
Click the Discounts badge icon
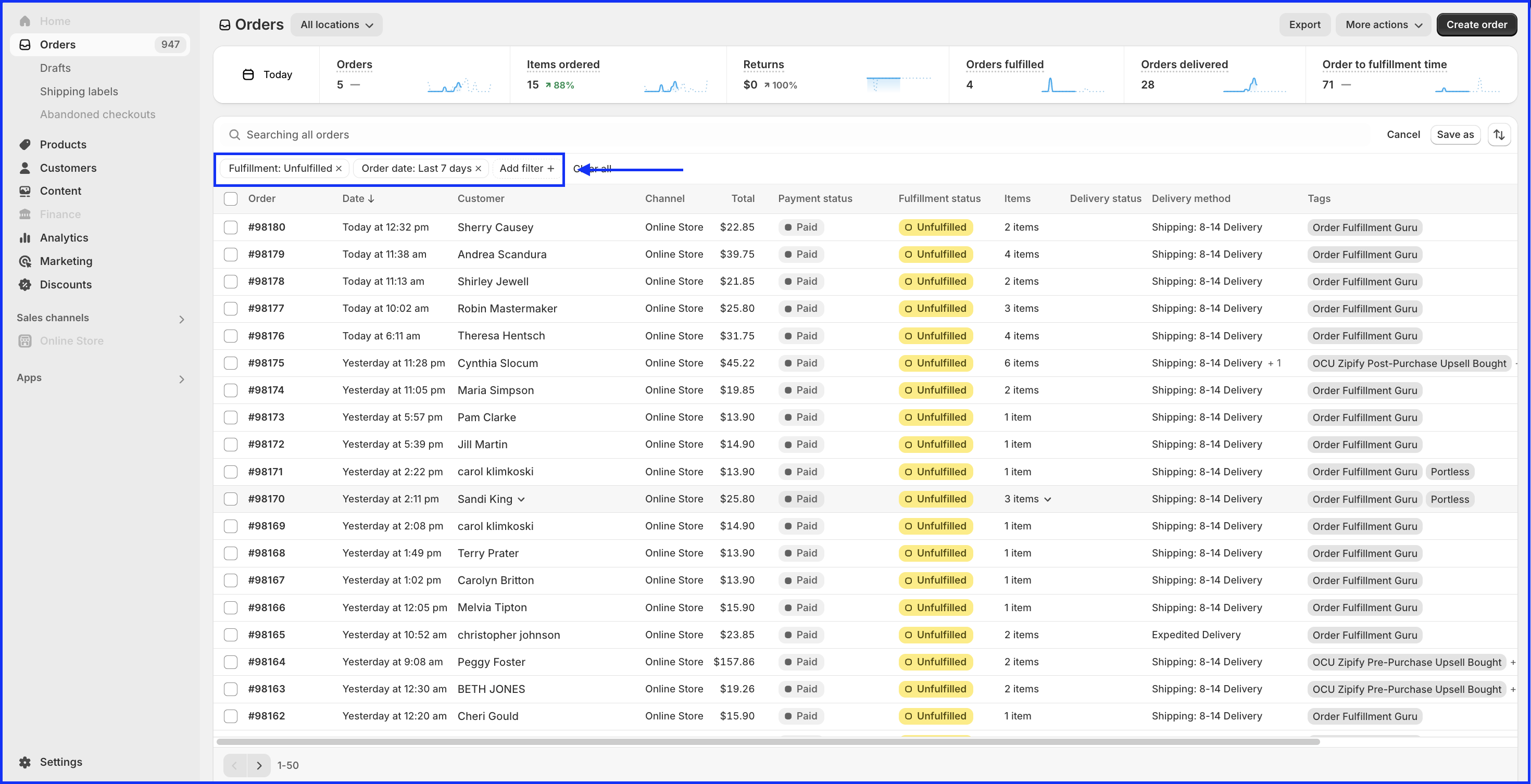pyautogui.click(x=25, y=284)
